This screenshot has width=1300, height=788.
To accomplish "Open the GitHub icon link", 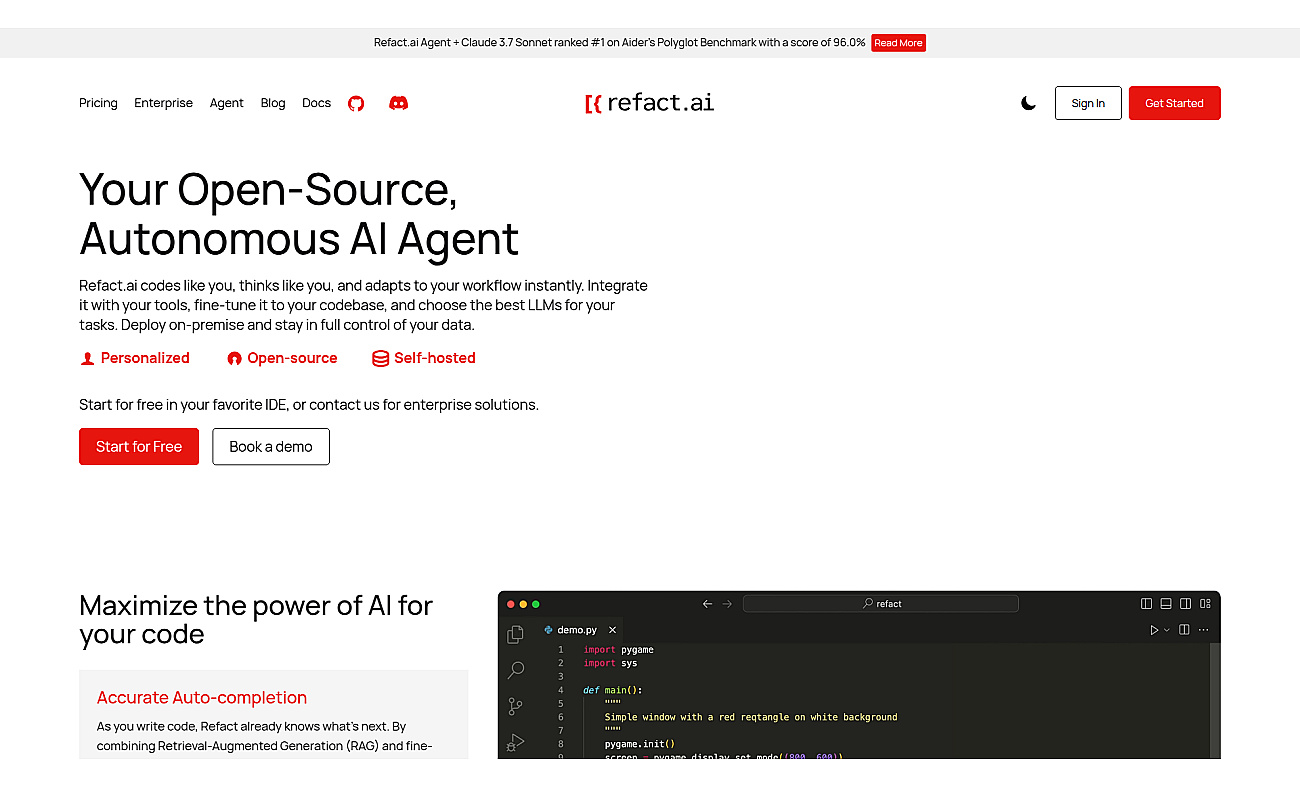I will (x=356, y=103).
